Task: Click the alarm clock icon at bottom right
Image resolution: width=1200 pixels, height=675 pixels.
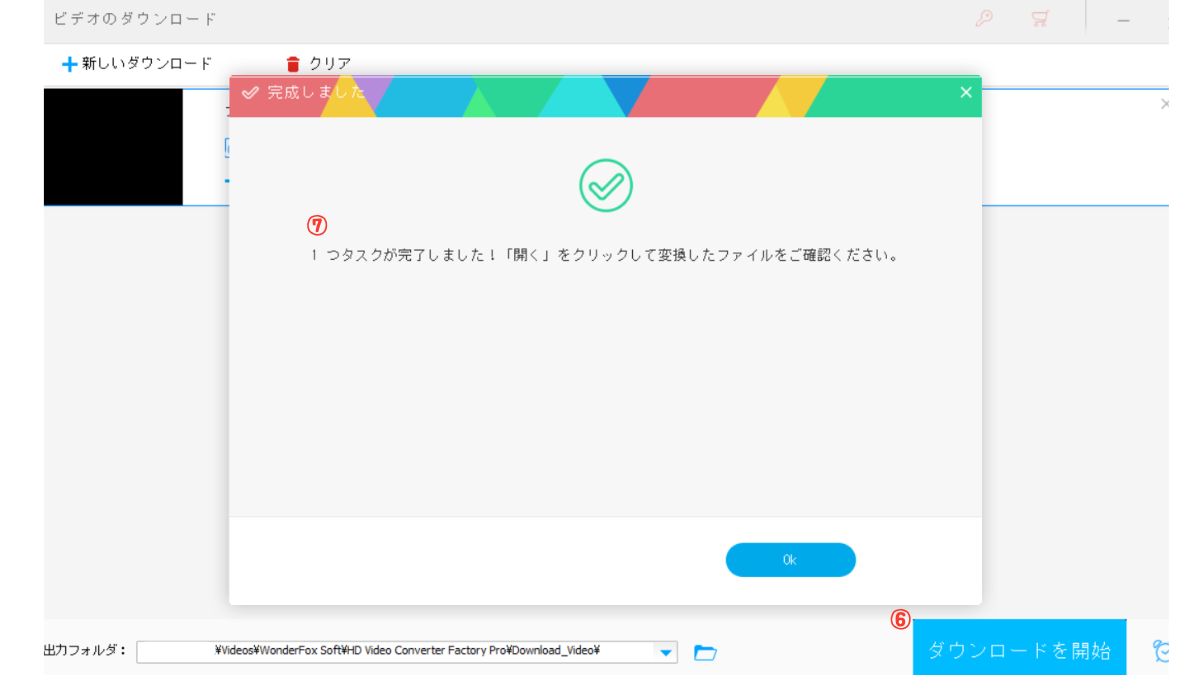Action: click(x=1161, y=651)
